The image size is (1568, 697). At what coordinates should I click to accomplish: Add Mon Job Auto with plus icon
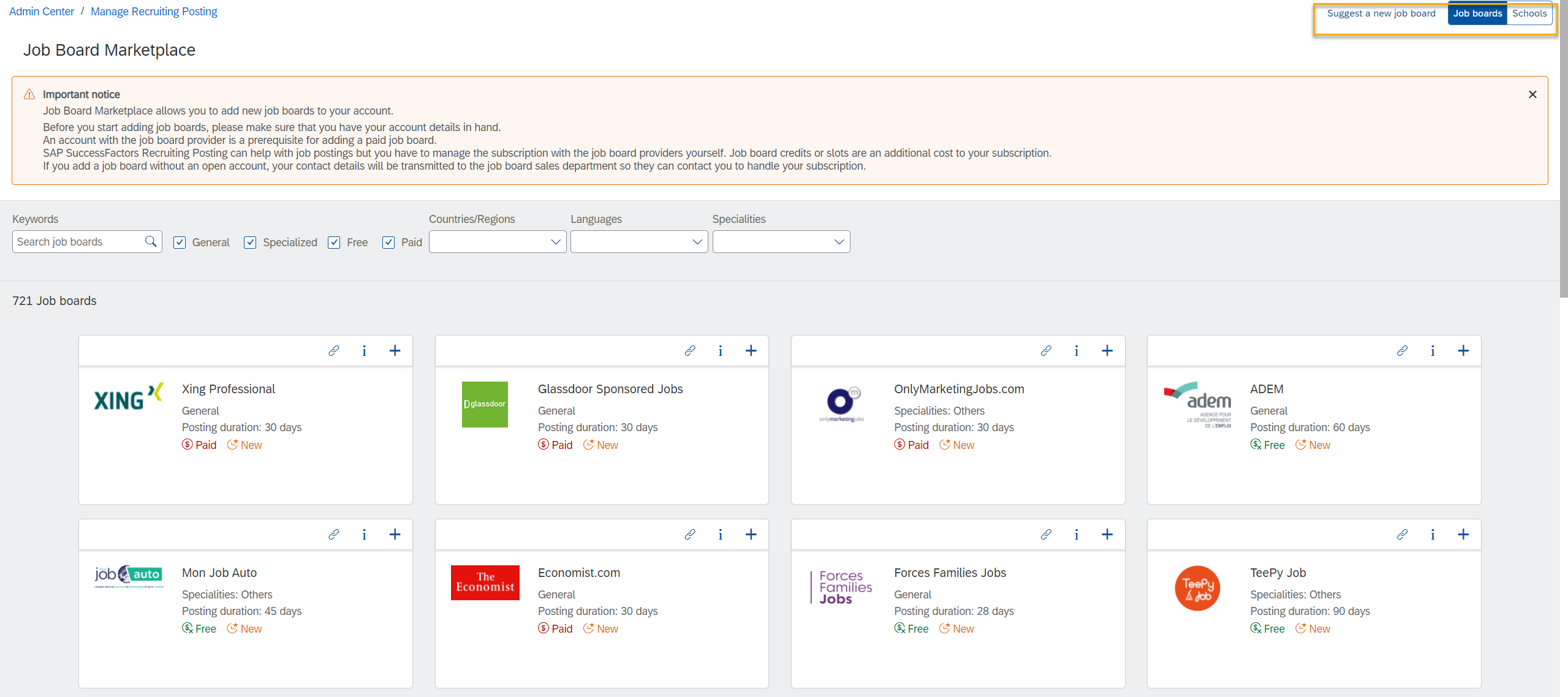[x=395, y=535]
